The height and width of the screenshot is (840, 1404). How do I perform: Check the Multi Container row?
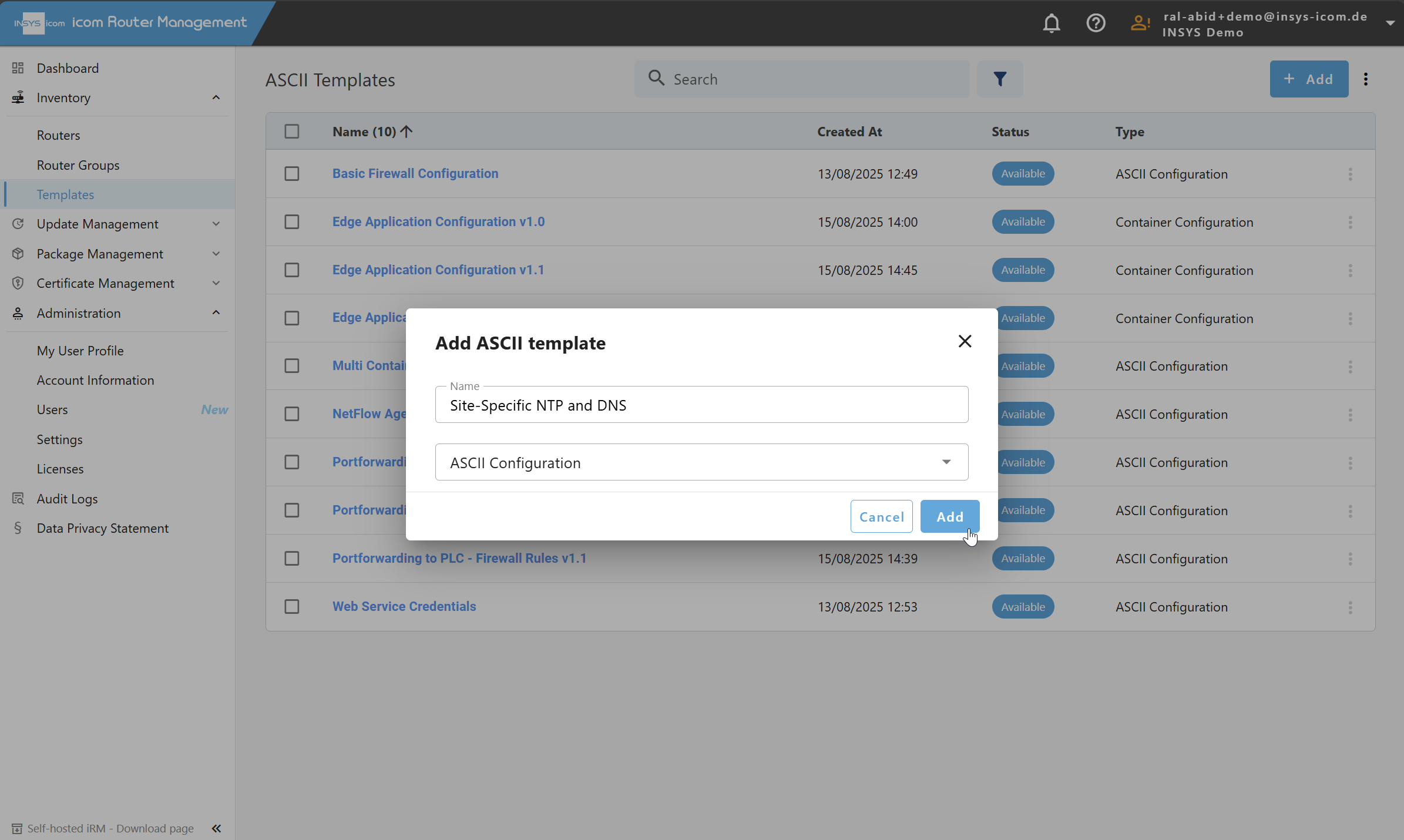point(292,366)
